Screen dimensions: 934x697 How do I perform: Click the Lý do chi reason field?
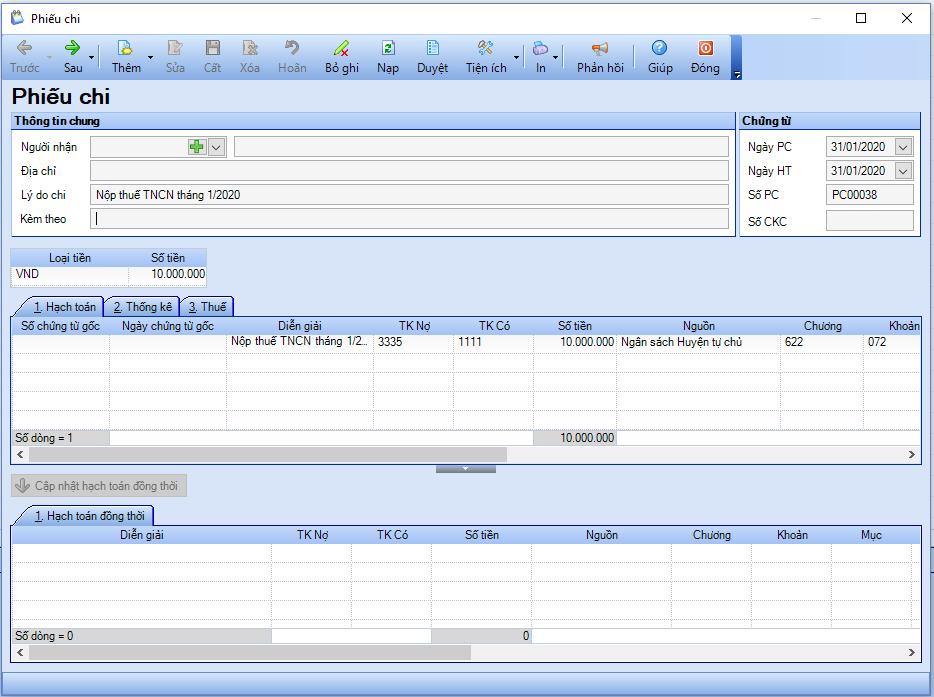[409, 195]
